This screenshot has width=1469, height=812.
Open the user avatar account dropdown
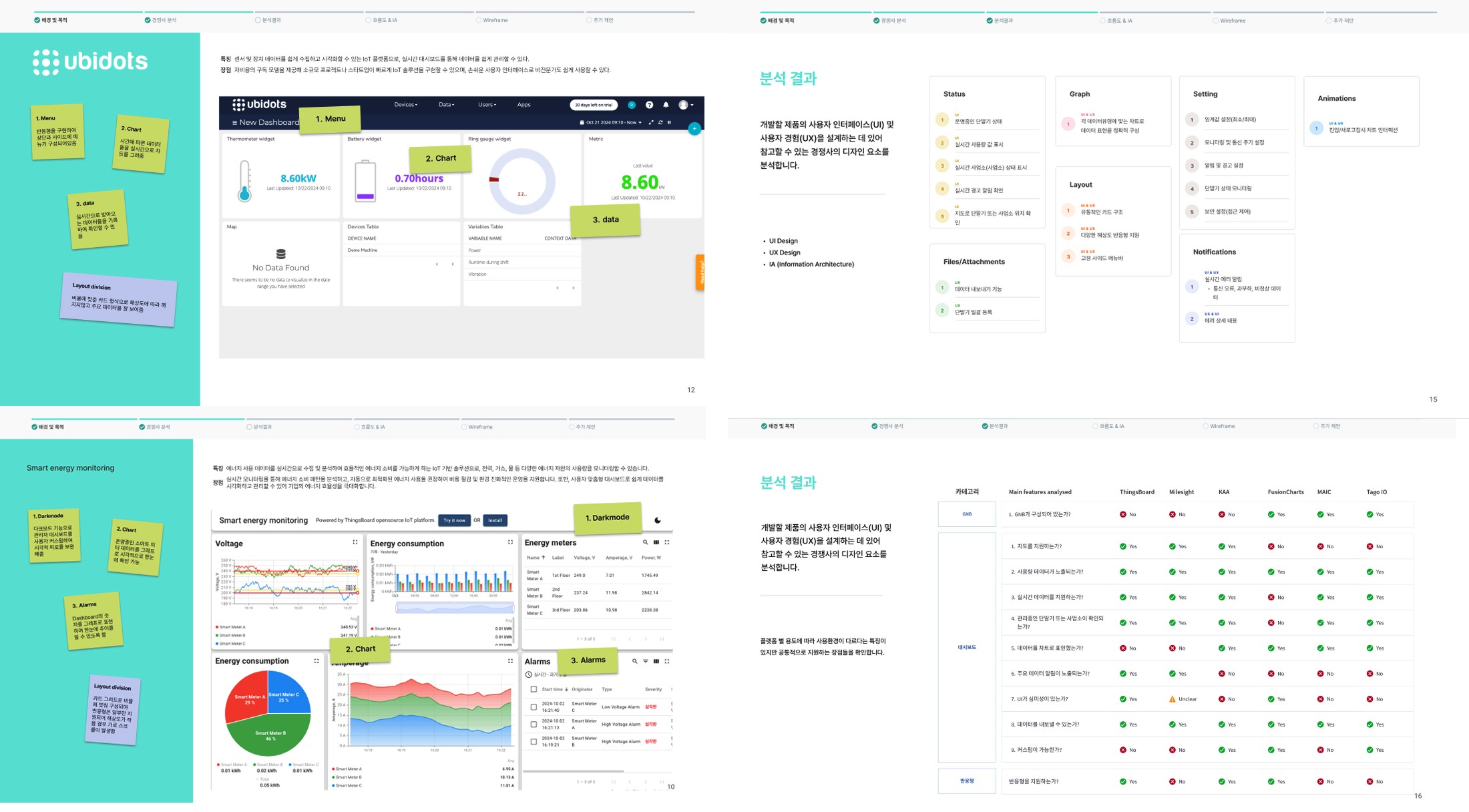tap(686, 105)
